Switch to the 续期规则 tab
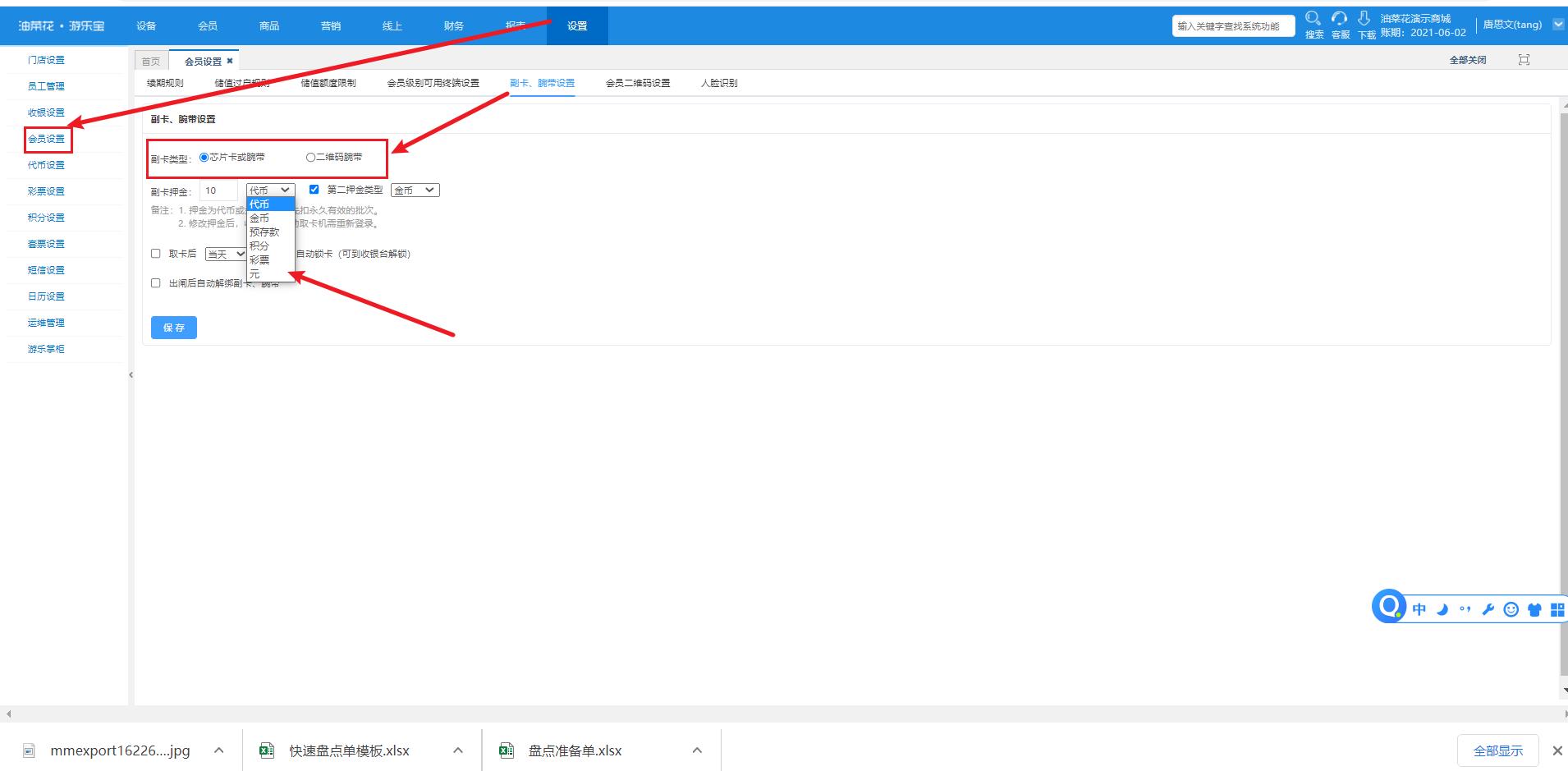Viewport: 1568px width, 771px height. (x=165, y=83)
